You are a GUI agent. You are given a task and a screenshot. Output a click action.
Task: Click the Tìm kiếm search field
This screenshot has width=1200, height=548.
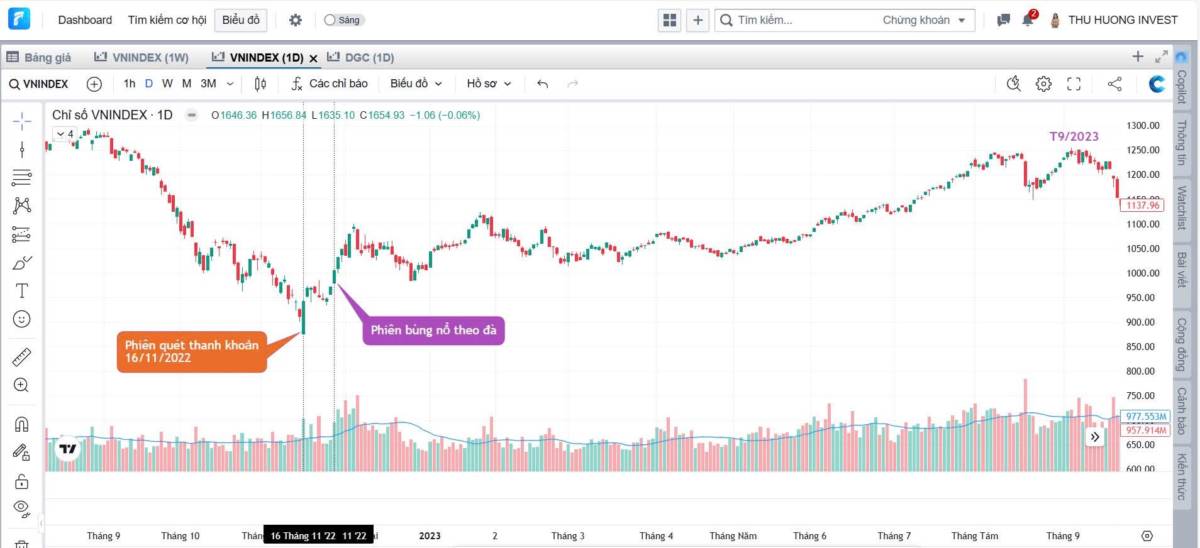point(800,20)
